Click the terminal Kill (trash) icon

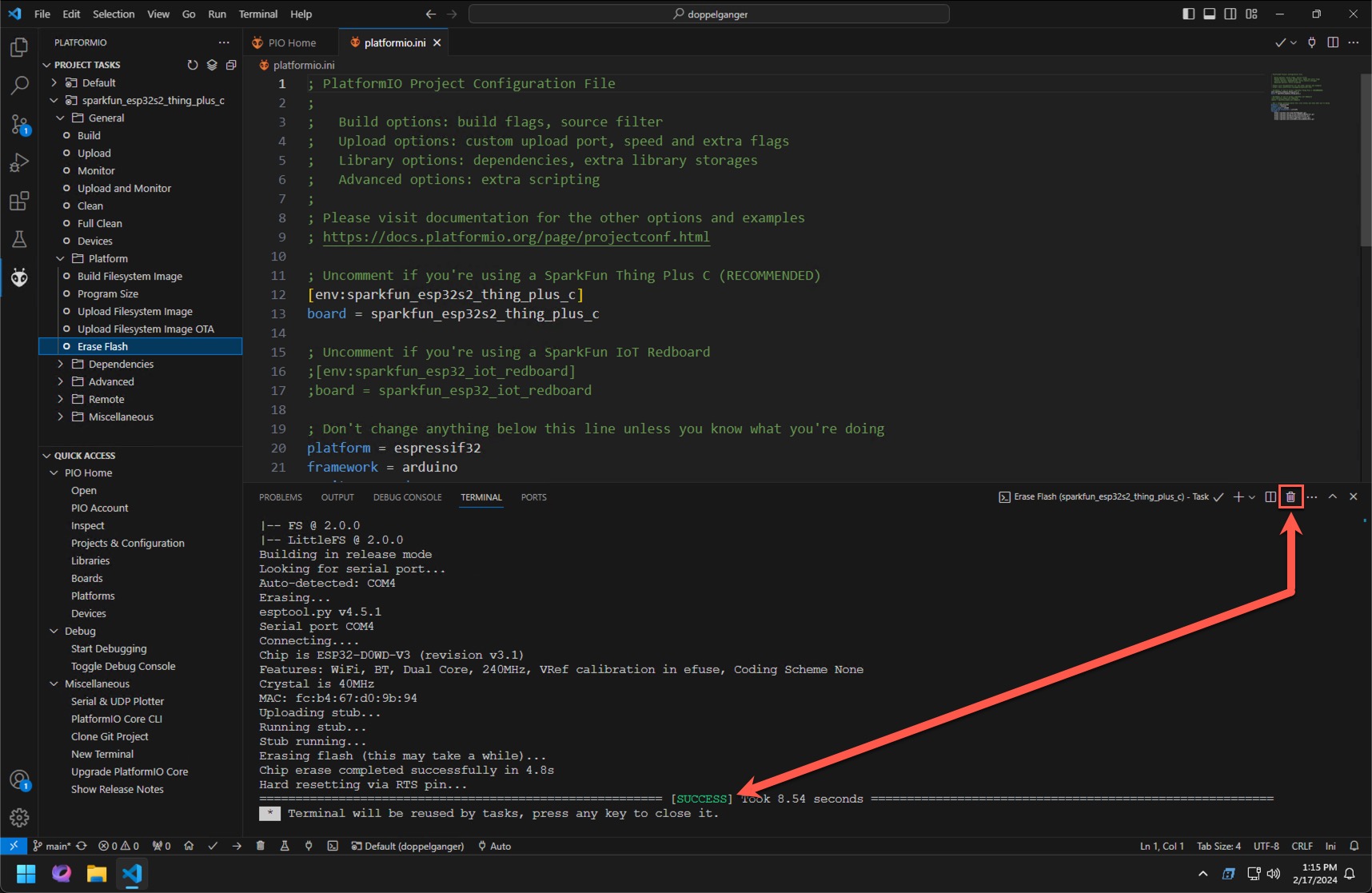coord(1290,496)
